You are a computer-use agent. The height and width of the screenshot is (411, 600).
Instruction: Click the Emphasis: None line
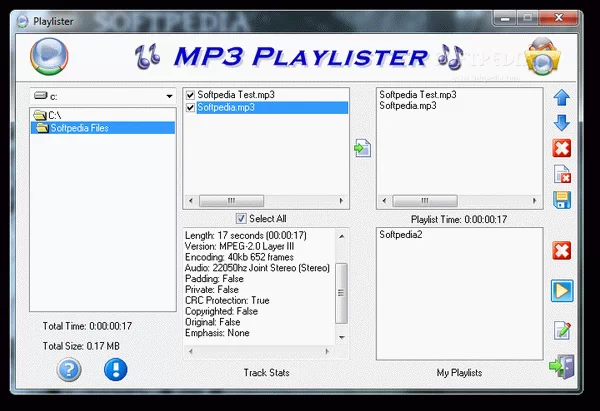point(217,333)
